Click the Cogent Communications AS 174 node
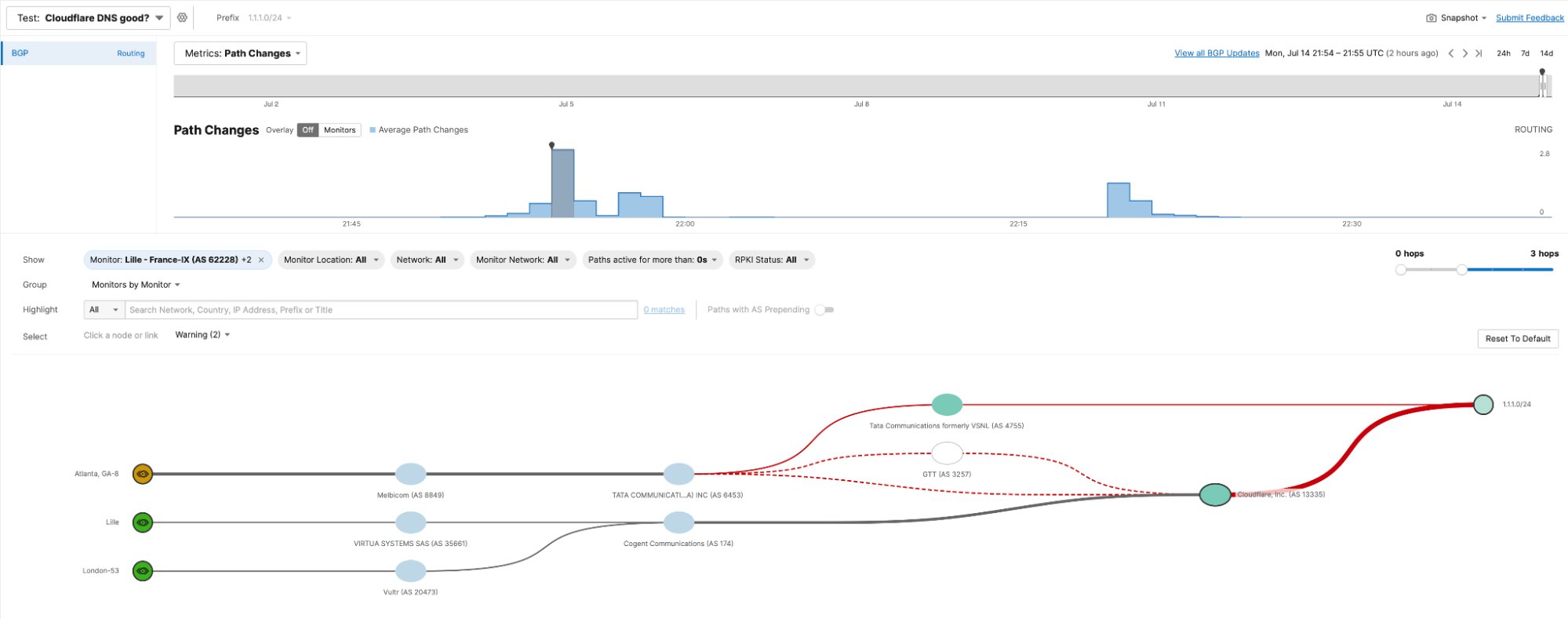The height and width of the screenshot is (619, 1568). 678,523
